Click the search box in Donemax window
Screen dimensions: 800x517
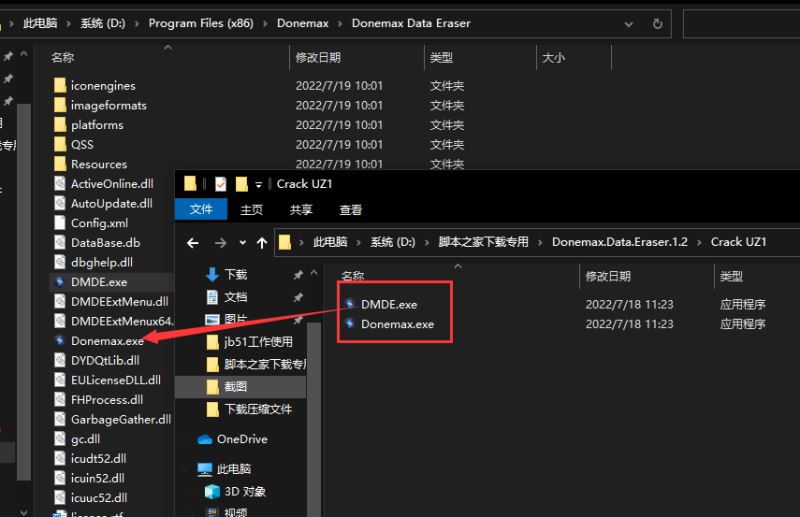741,24
